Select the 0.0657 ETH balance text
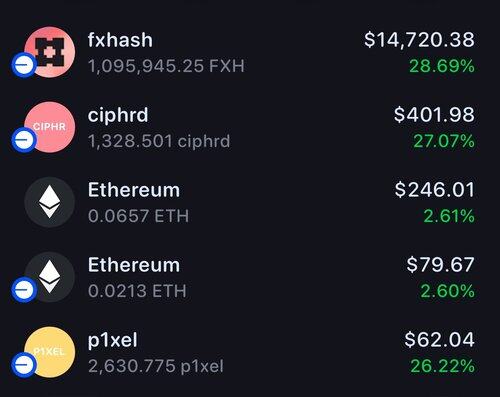Image resolution: width=500 pixels, height=397 pixels. pyautogui.click(x=138, y=216)
